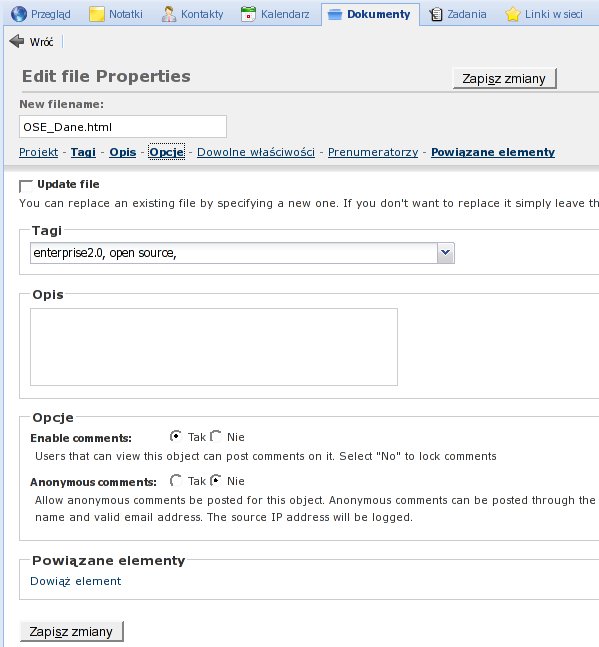Click the Kontakty person icon
Viewport: 599px width, 647px height.
pyautogui.click(x=169, y=14)
